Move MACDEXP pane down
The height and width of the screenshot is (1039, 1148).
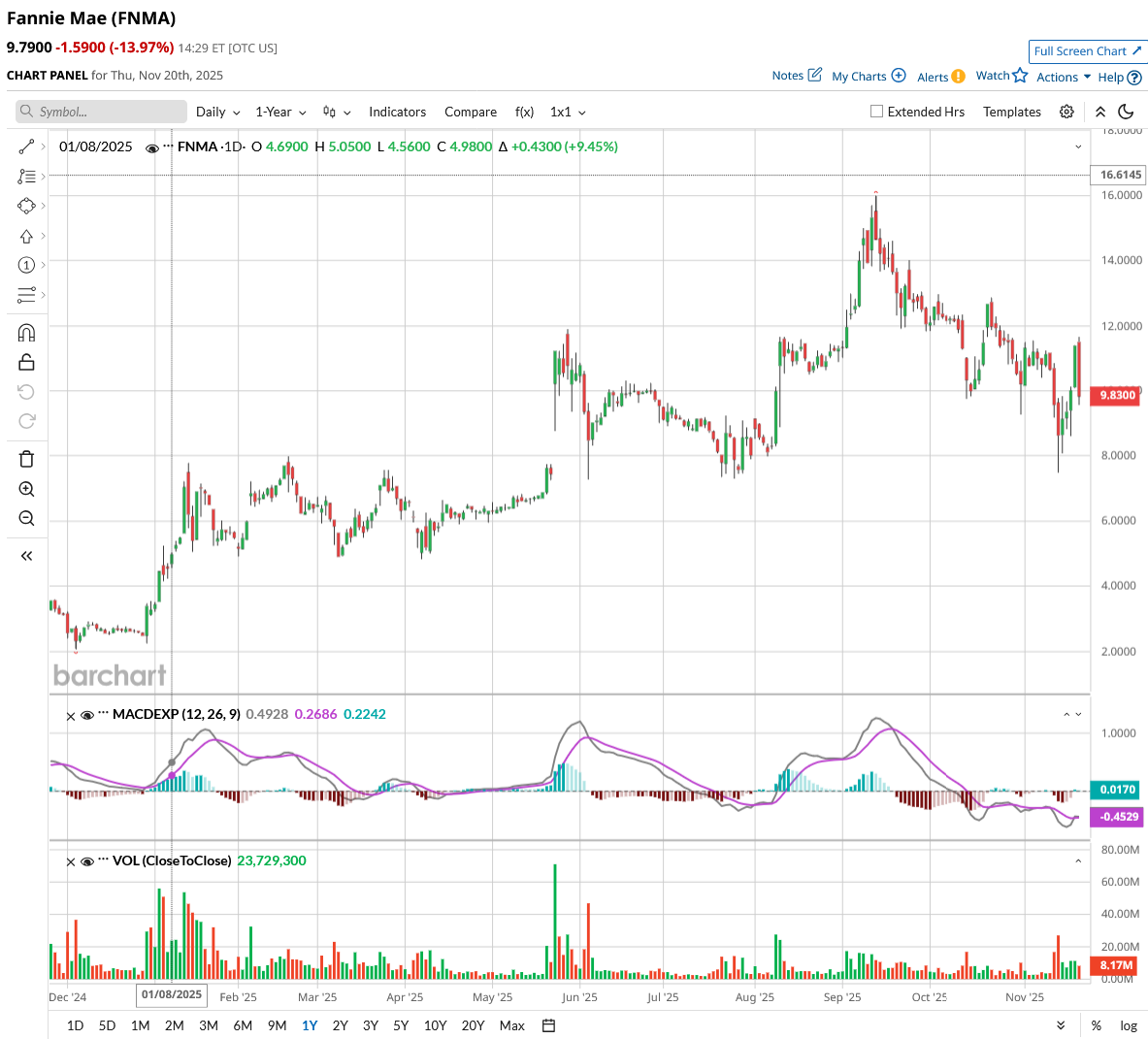click(1078, 714)
